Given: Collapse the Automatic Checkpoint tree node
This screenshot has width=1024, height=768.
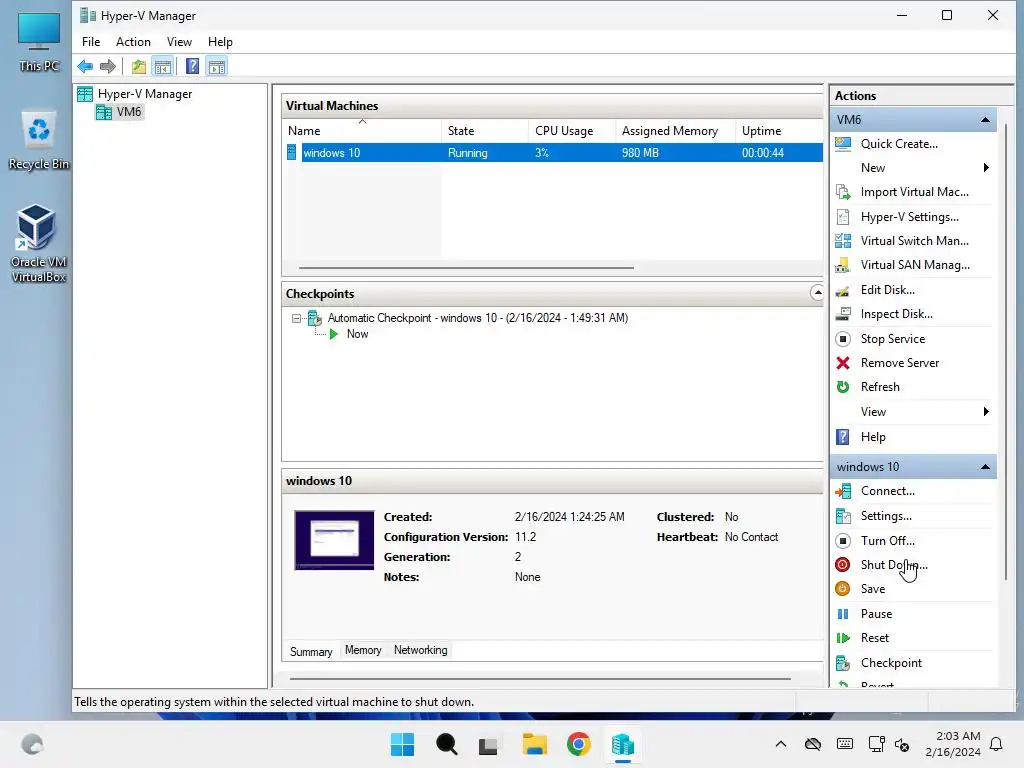Looking at the screenshot, I should tap(296, 319).
